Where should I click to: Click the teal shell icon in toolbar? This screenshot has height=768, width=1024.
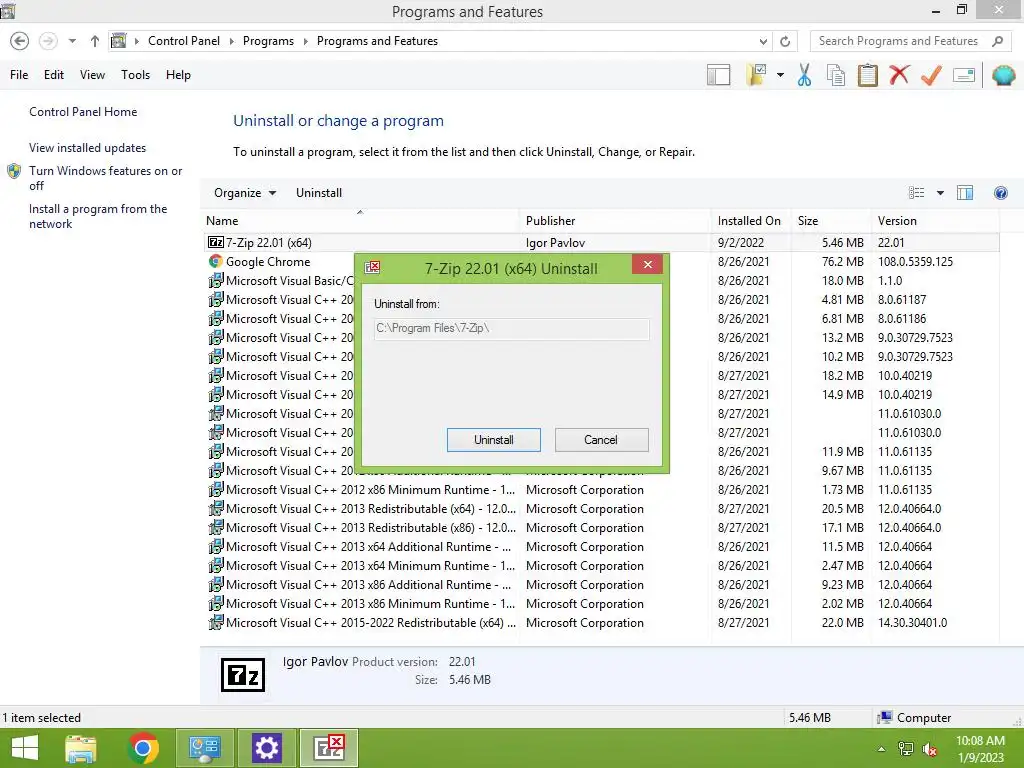pyautogui.click(x=1003, y=75)
